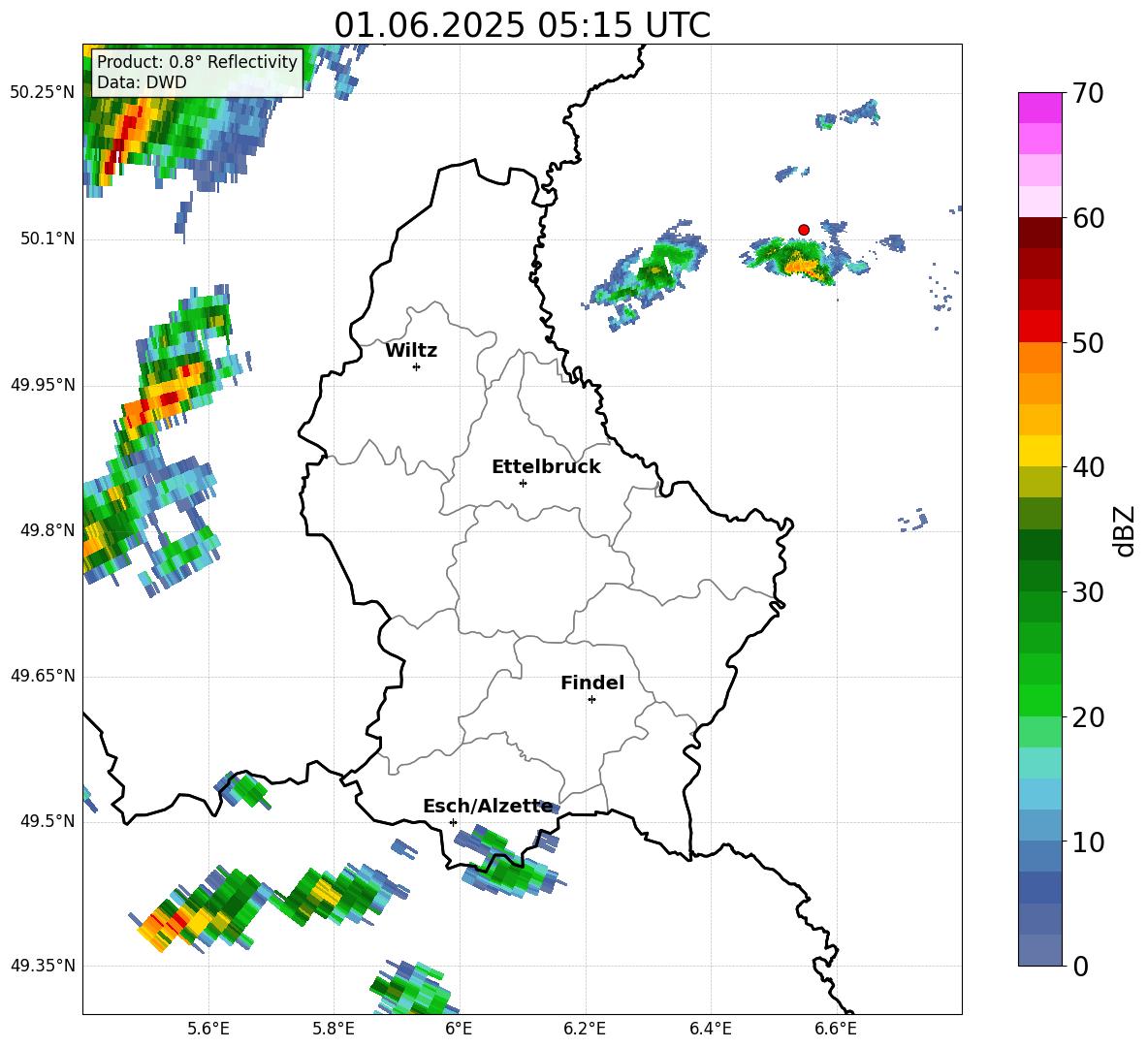Click the Findel cross marker
The width and height of the screenshot is (1148, 1048).
pyautogui.click(x=591, y=700)
